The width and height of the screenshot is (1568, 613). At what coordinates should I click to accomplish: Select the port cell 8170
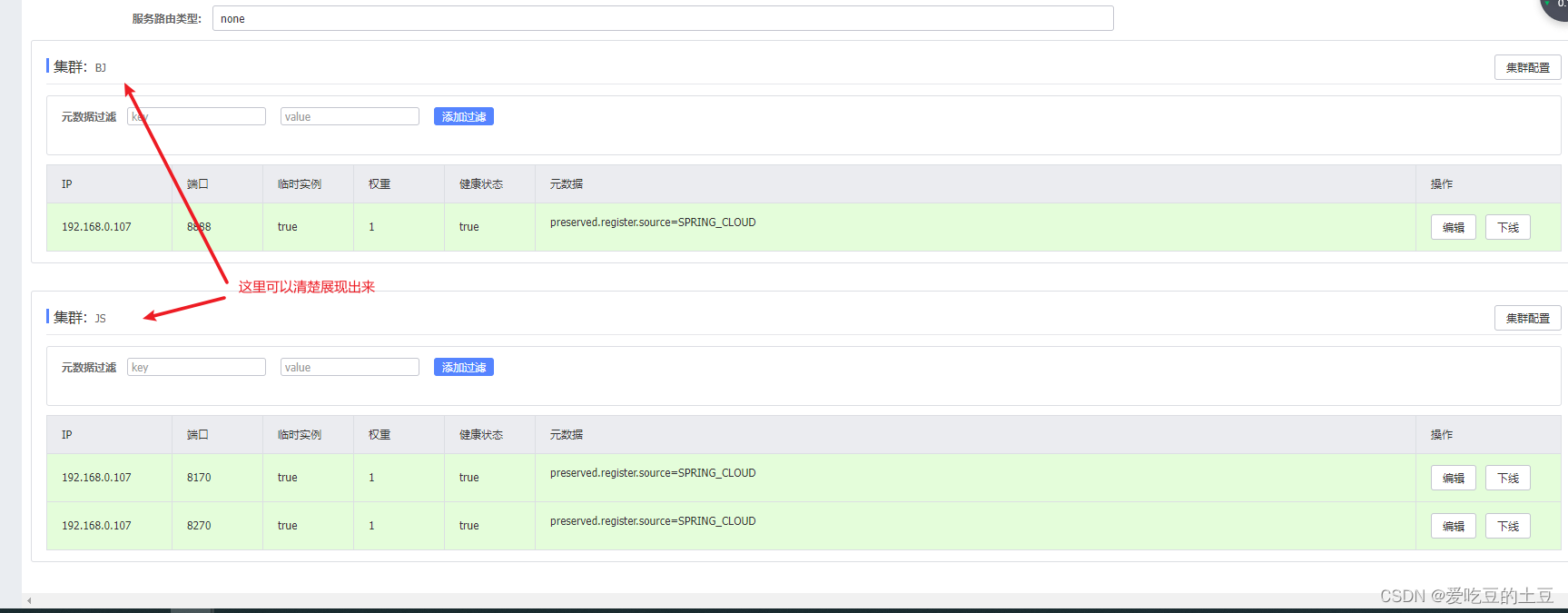[217, 478]
